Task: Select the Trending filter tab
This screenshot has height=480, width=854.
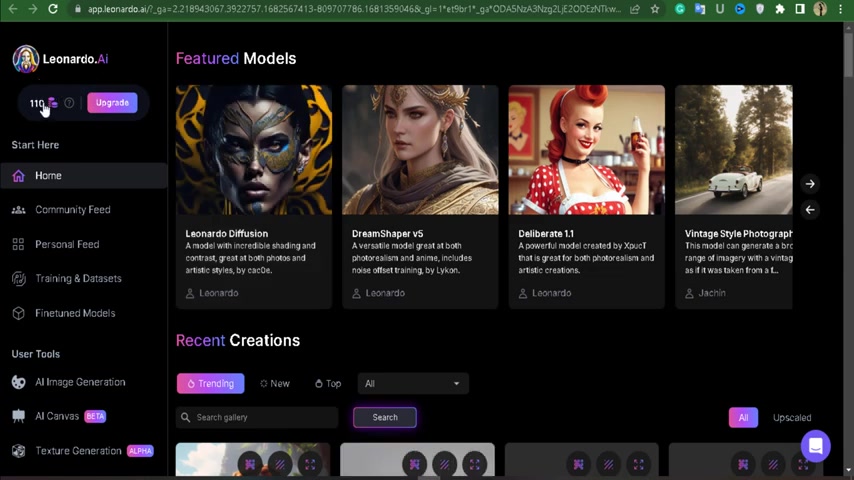Action: [x=210, y=384]
